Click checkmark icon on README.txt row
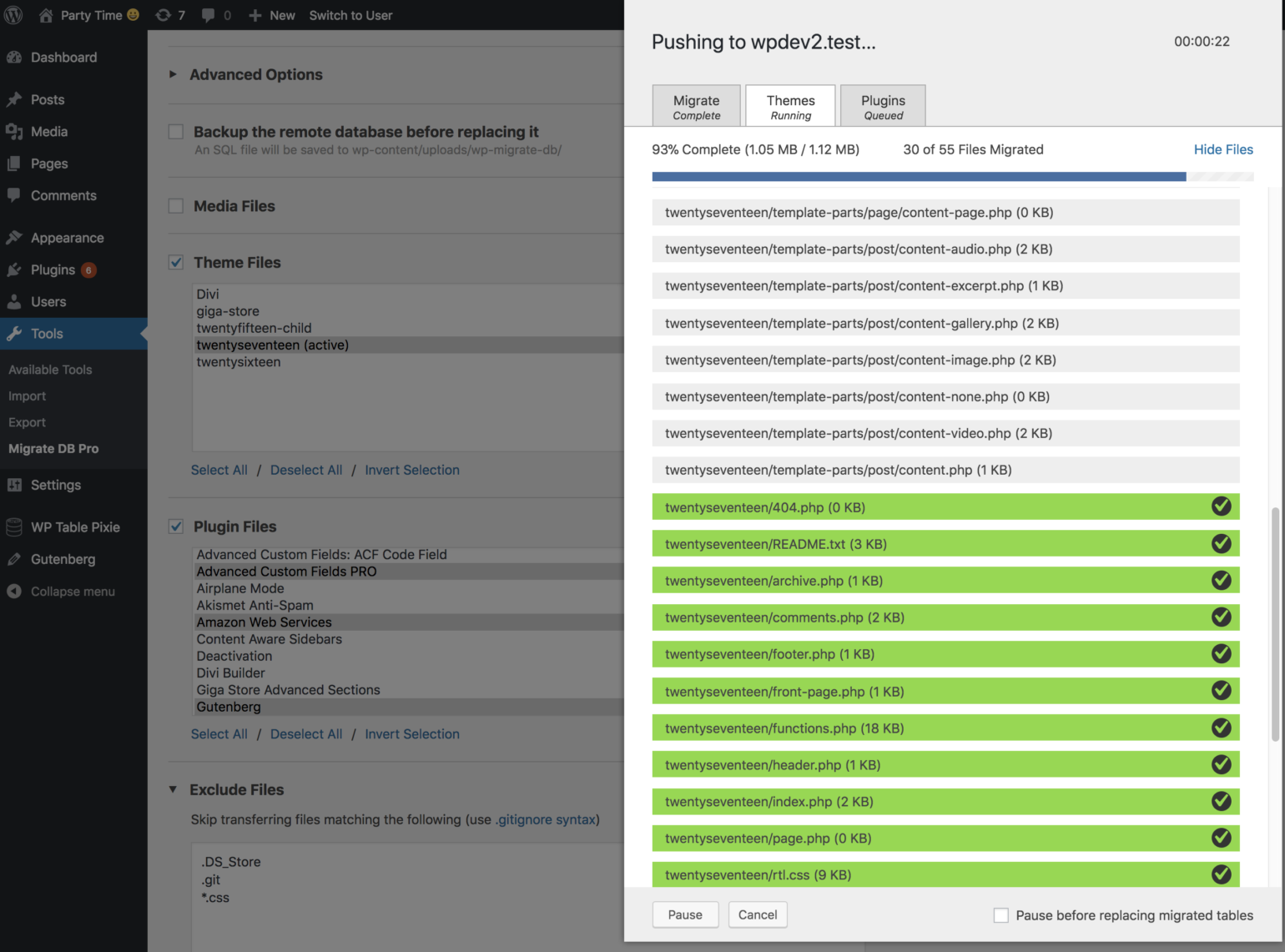 (x=1221, y=543)
